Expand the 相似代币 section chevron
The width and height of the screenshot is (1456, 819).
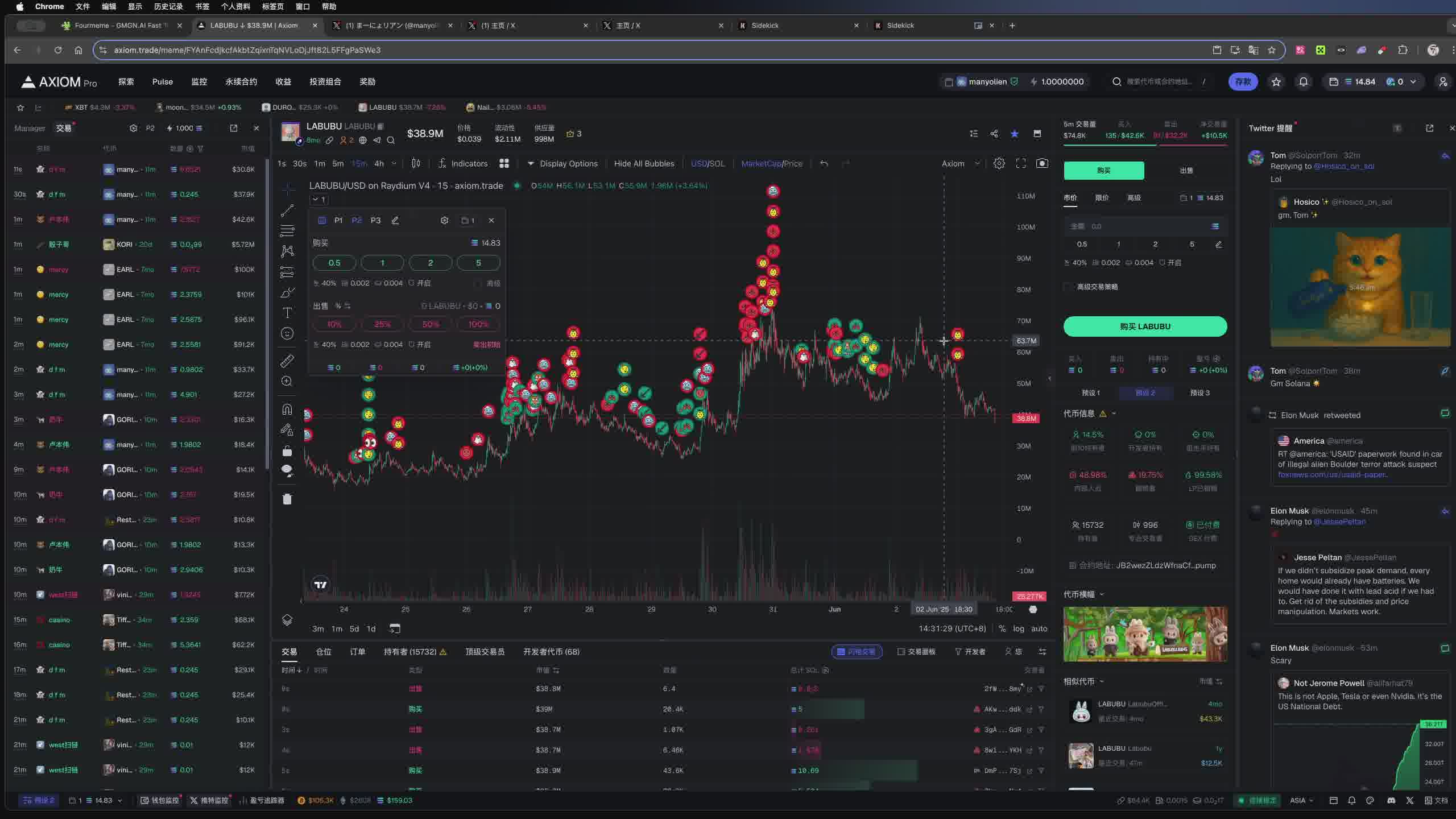pos(1102,681)
